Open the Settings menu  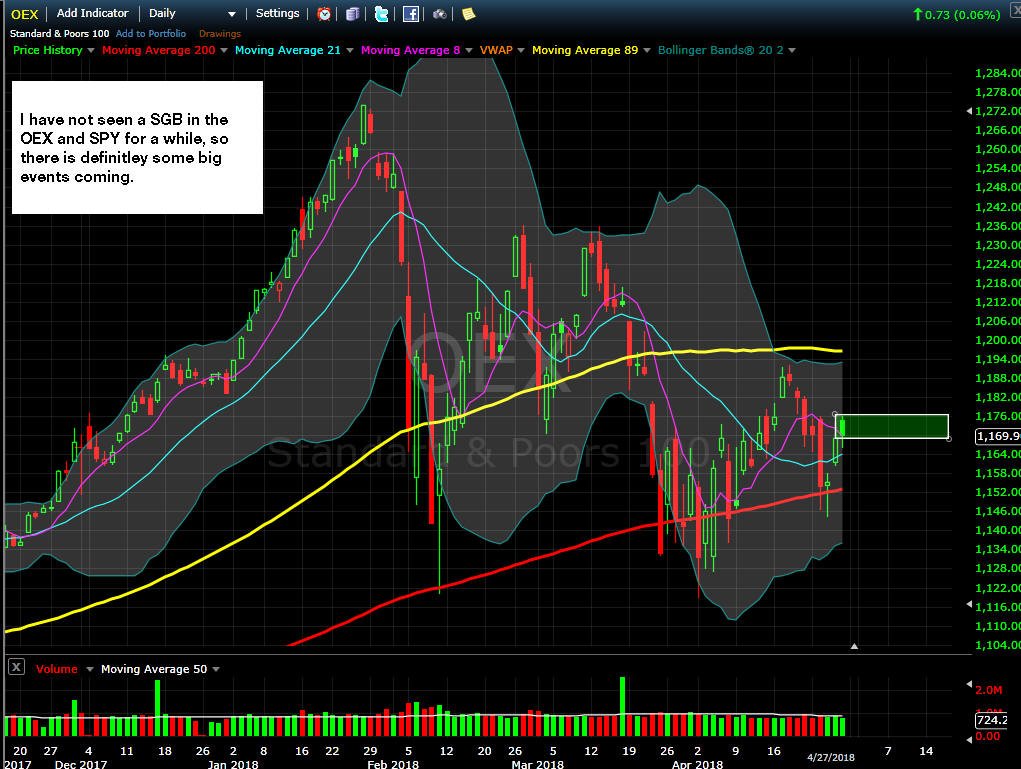point(277,13)
